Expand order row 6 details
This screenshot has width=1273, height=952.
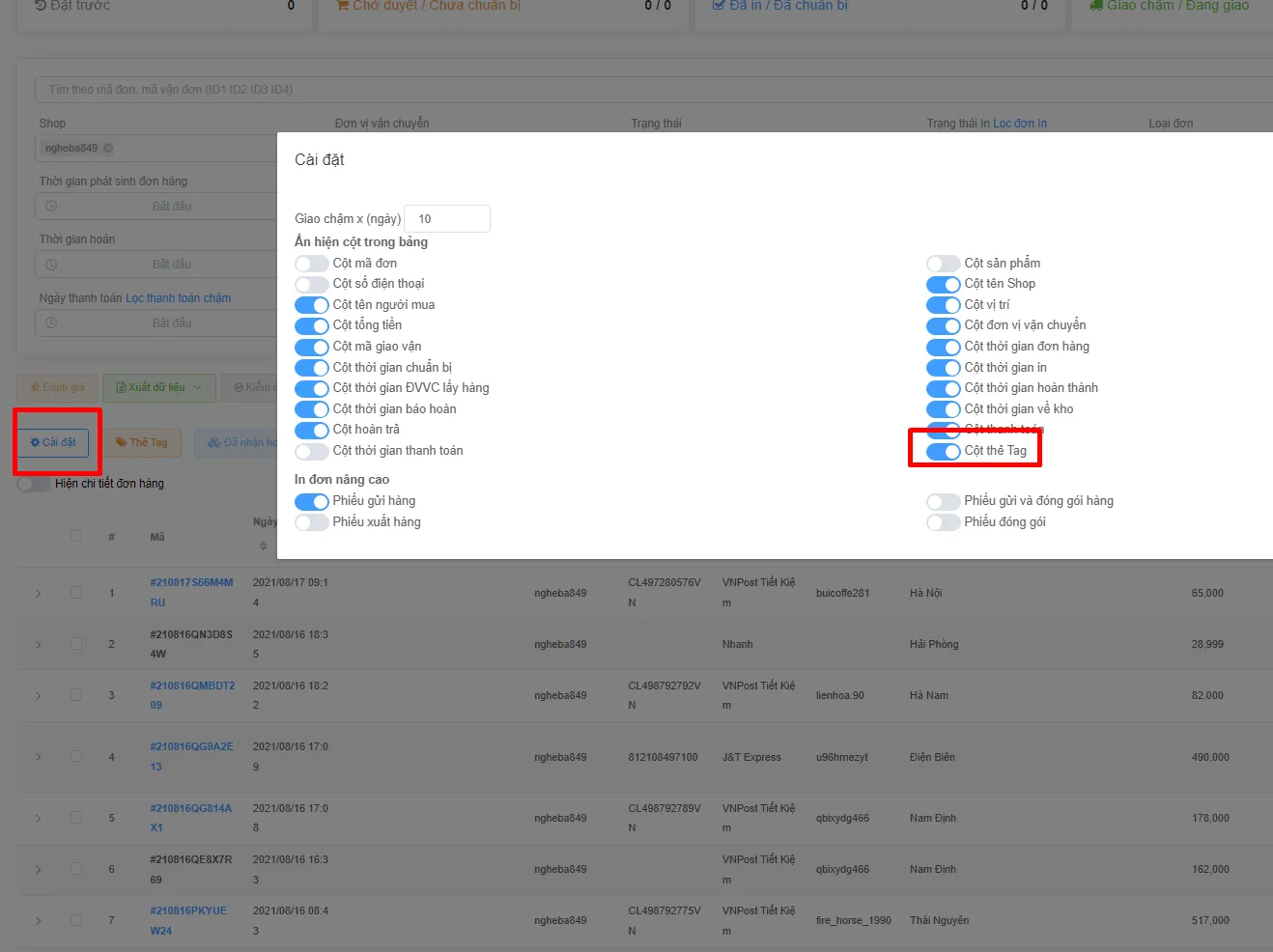(x=39, y=869)
